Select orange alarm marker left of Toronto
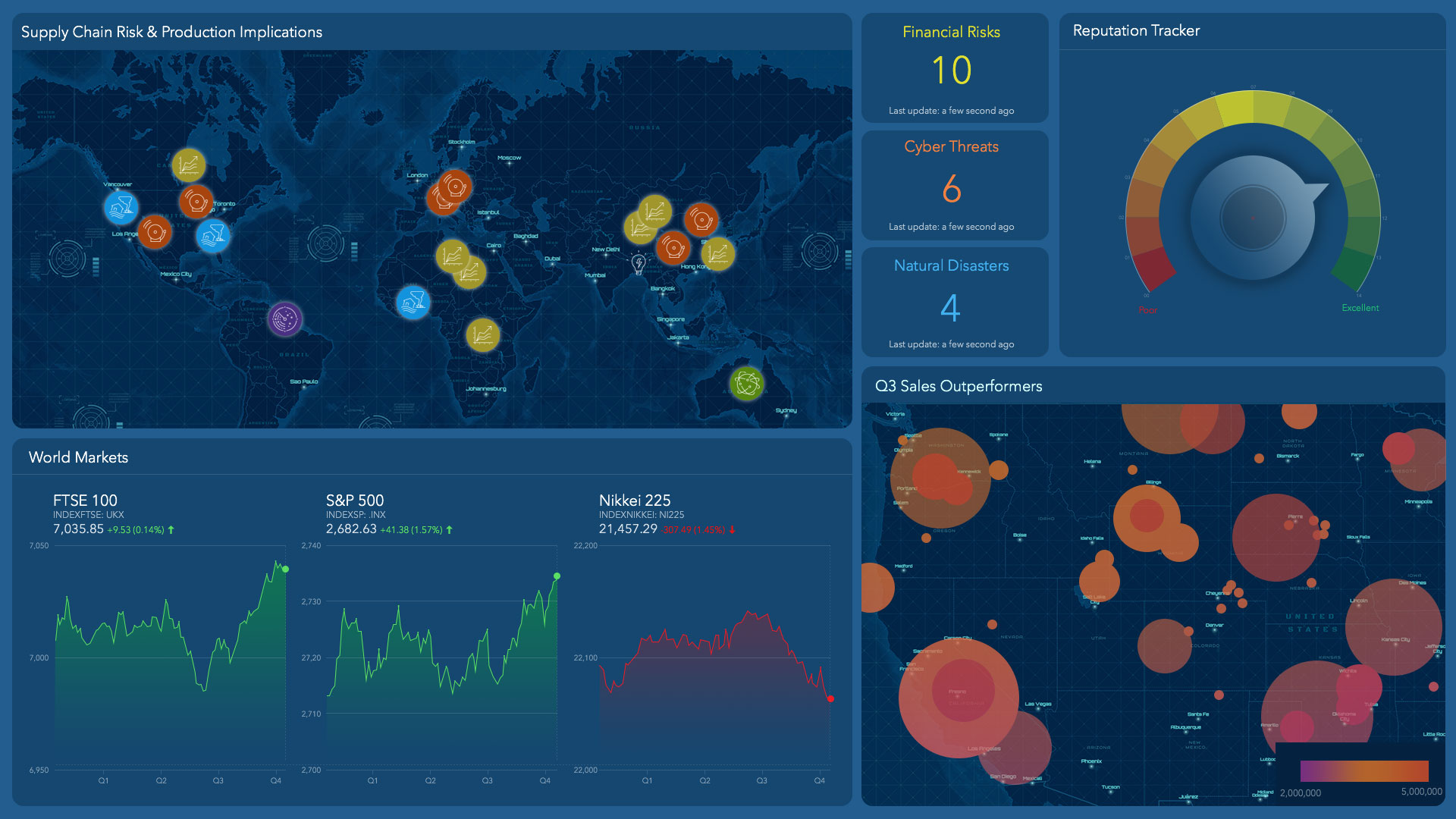The height and width of the screenshot is (819, 1456). coord(196,202)
